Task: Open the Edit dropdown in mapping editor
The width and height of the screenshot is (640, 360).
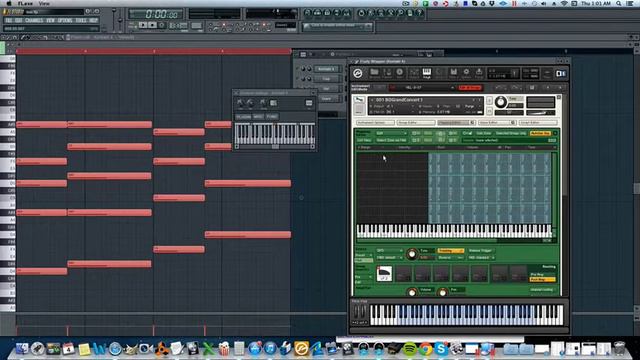Action: point(391,133)
